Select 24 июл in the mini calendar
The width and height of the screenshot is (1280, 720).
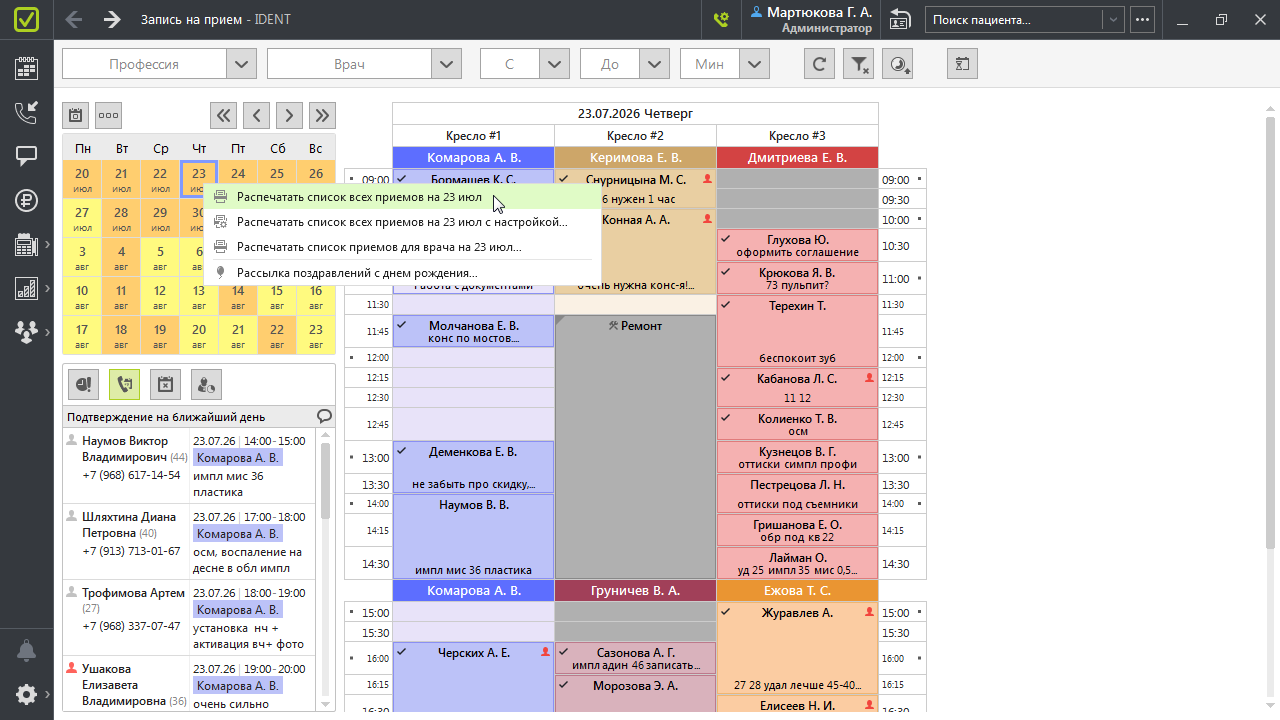coord(238,180)
